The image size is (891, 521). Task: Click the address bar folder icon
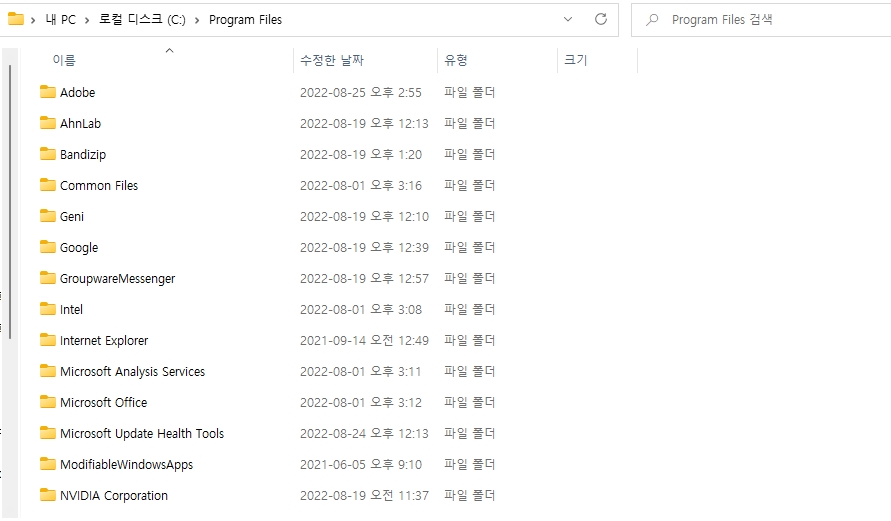[16, 19]
